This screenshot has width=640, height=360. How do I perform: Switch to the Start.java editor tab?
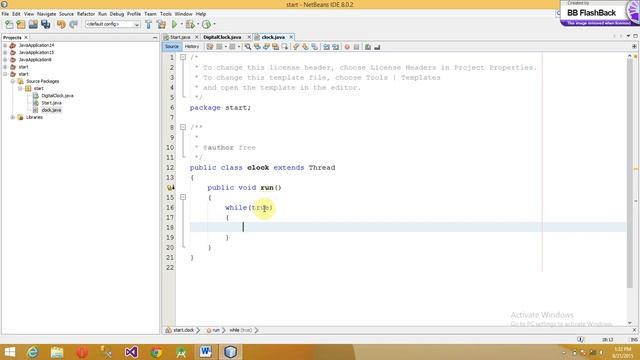pos(180,37)
